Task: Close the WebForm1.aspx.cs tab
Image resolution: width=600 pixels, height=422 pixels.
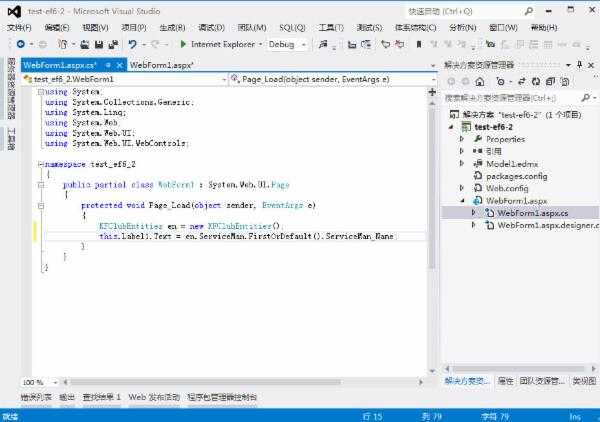Action: point(119,65)
